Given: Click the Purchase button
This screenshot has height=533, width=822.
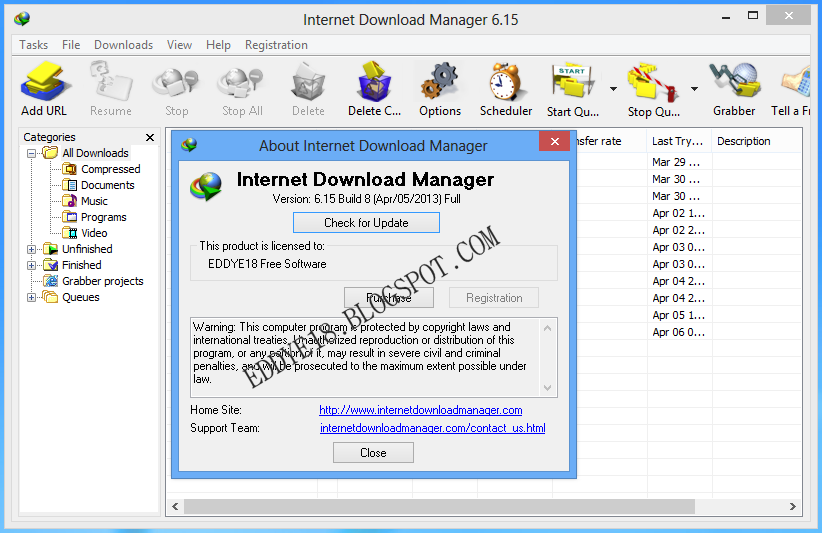Looking at the screenshot, I should pyautogui.click(x=388, y=298).
